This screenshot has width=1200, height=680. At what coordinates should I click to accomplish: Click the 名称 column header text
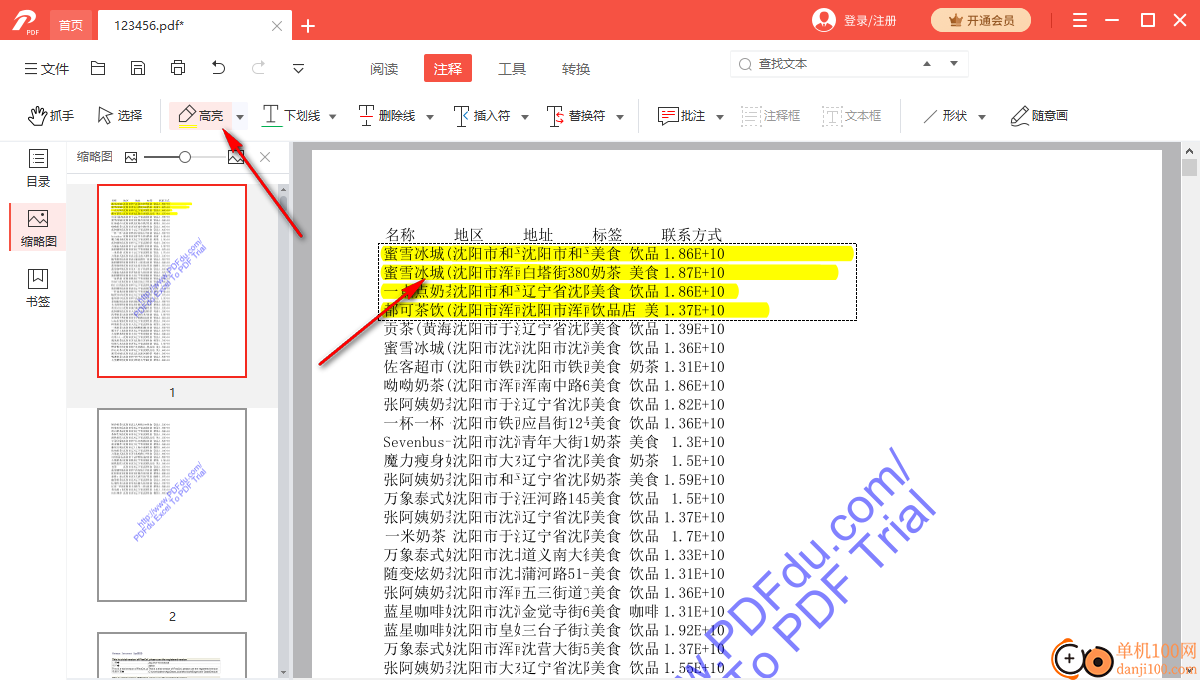[x=400, y=235]
